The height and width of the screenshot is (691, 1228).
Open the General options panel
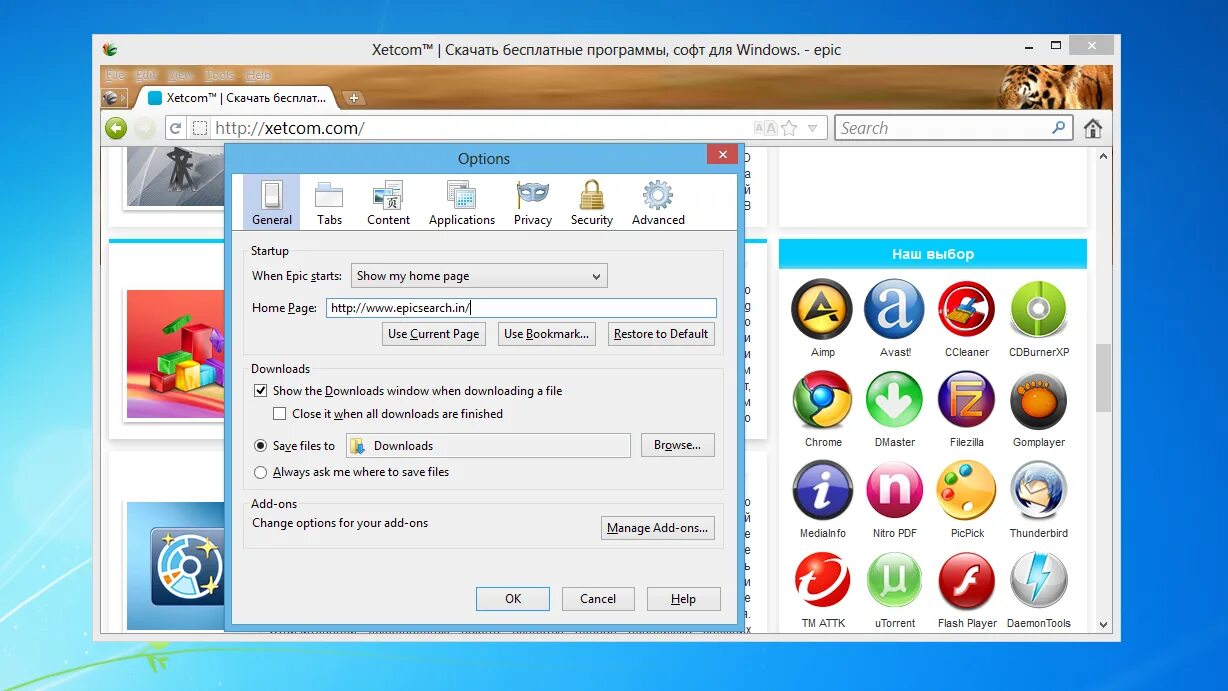272,203
